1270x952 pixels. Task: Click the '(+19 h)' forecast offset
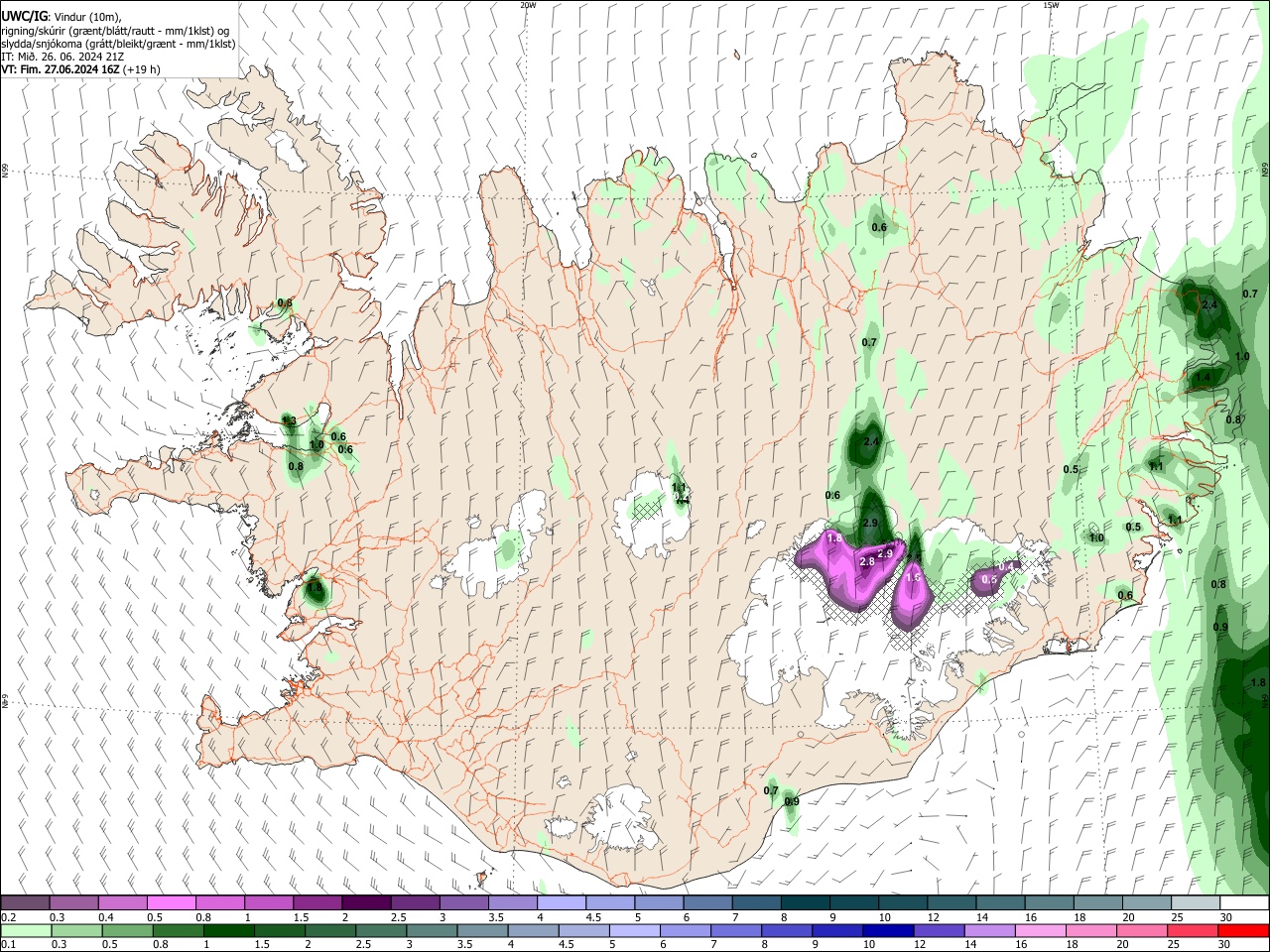click(x=143, y=69)
